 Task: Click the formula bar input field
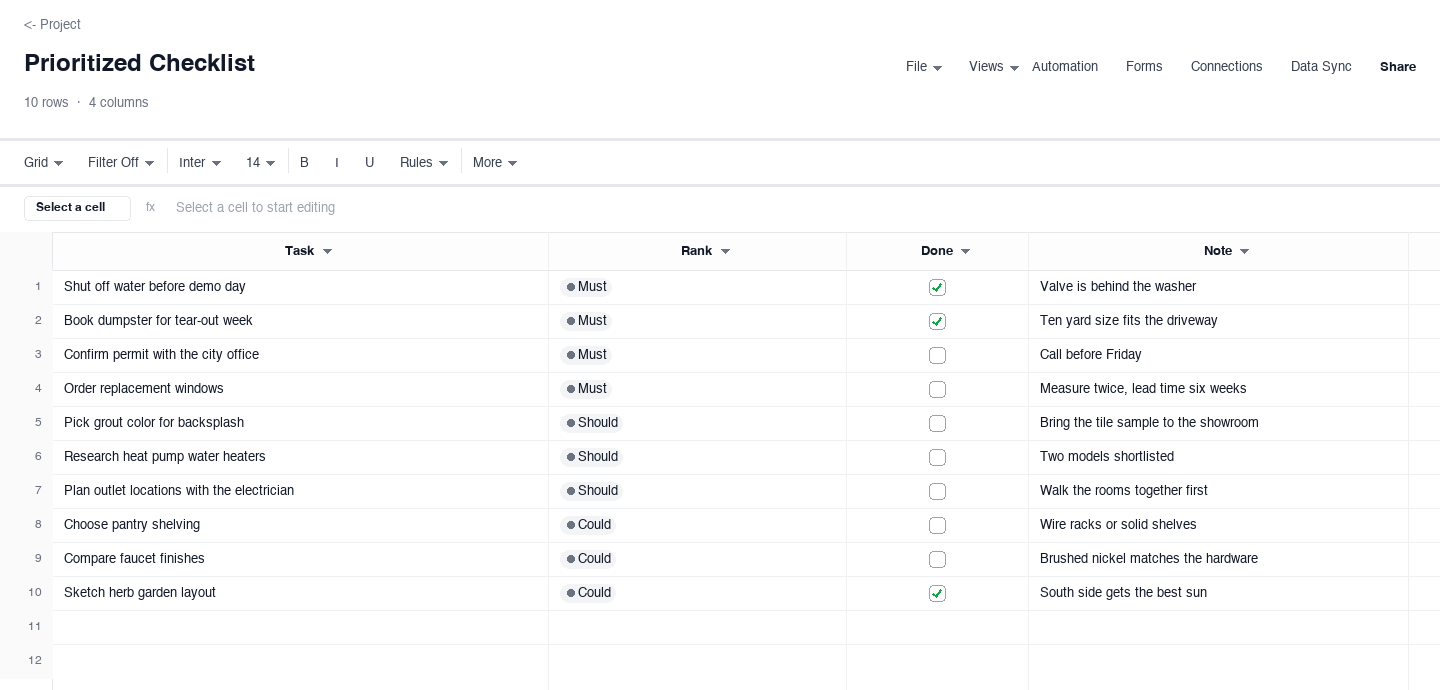[800, 207]
